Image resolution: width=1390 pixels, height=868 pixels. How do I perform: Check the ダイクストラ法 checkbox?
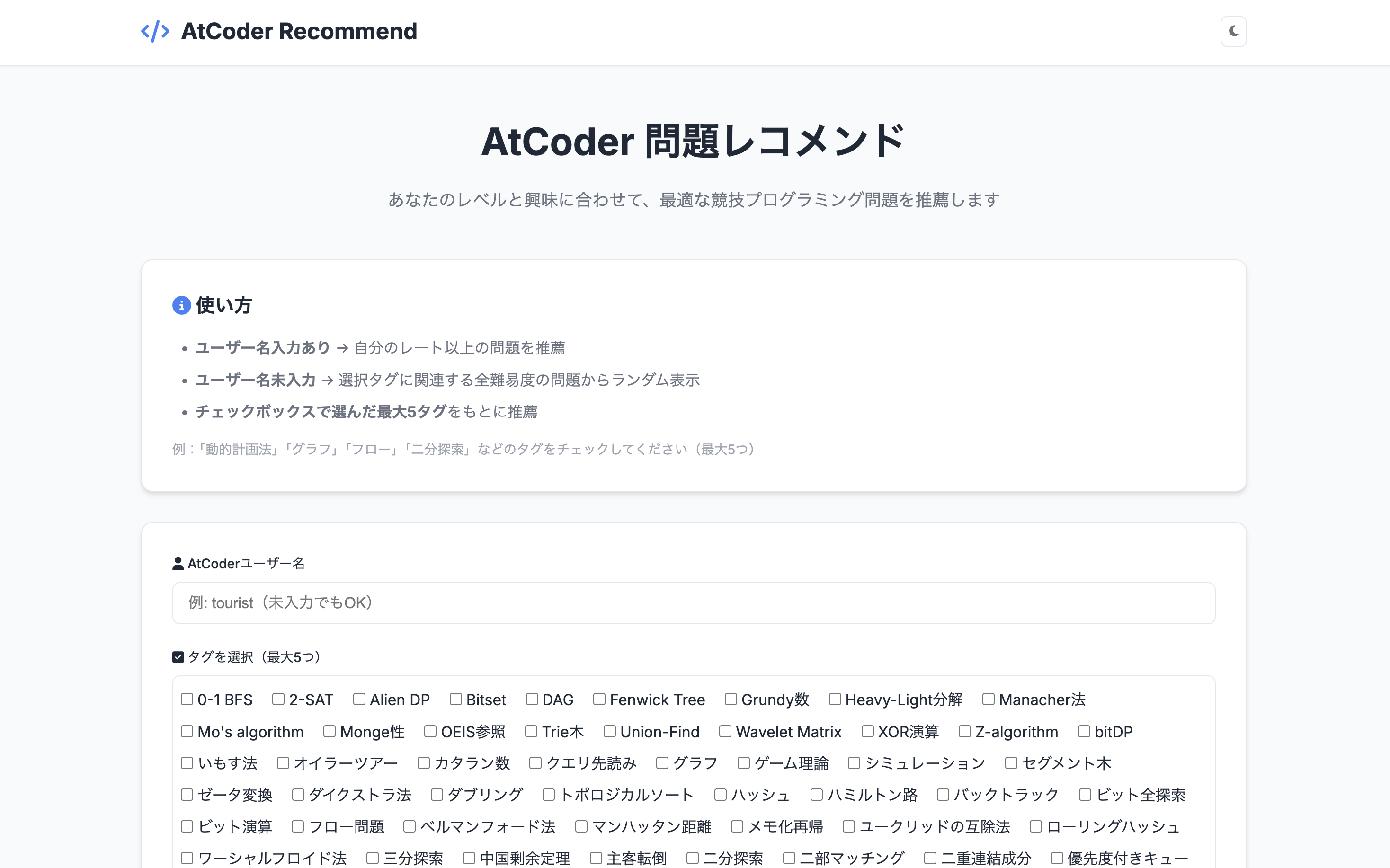point(298,795)
